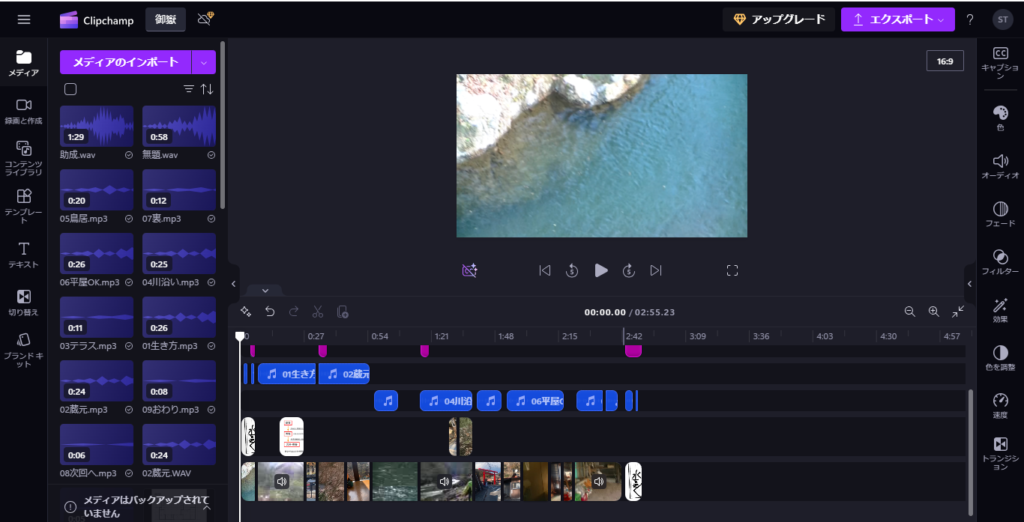The width and height of the screenshot is (1024, 522).
Task: Collapse the left media panel
Action: point(234,284)
